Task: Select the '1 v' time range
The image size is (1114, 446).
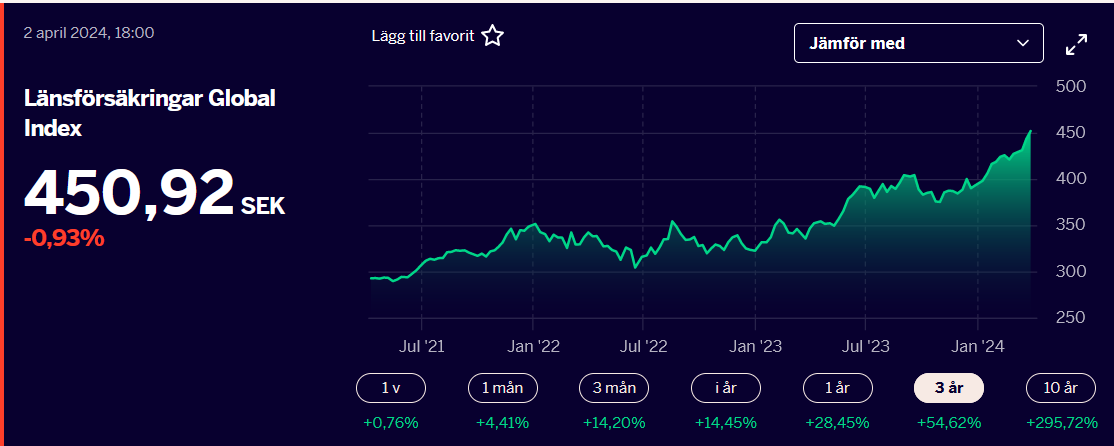Action: pos(391,388)
